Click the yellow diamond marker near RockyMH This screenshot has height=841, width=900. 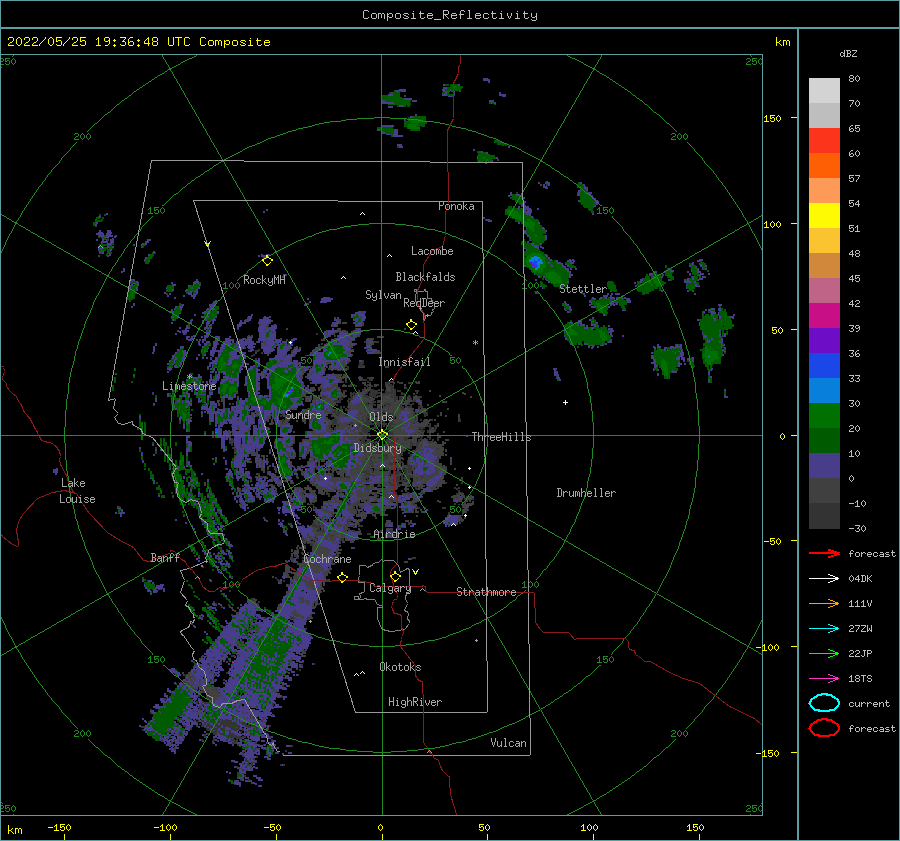[x=267, y=261]
